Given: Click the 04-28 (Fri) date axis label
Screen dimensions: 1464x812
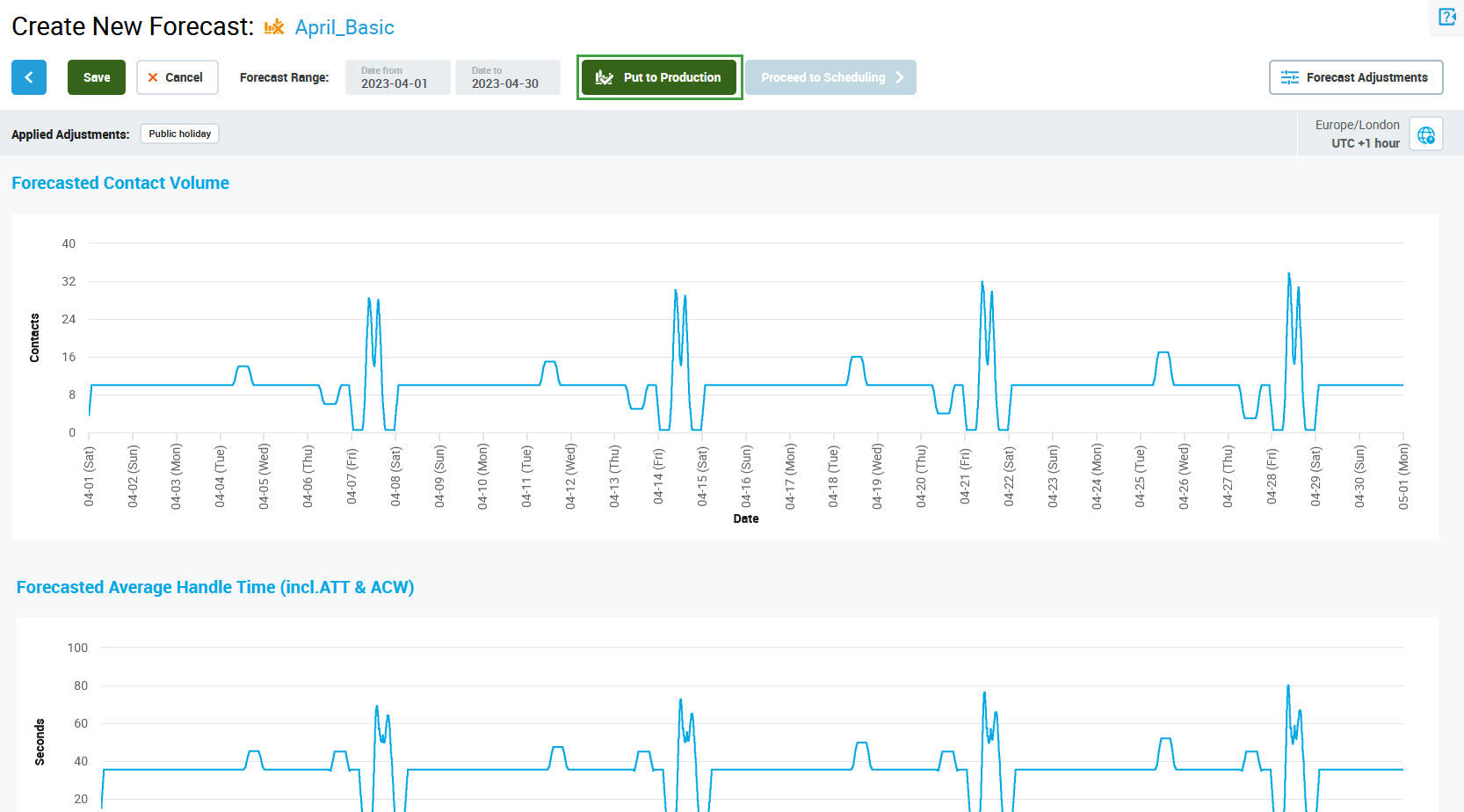Looking at the screenshot, I should pos(1272,475).
